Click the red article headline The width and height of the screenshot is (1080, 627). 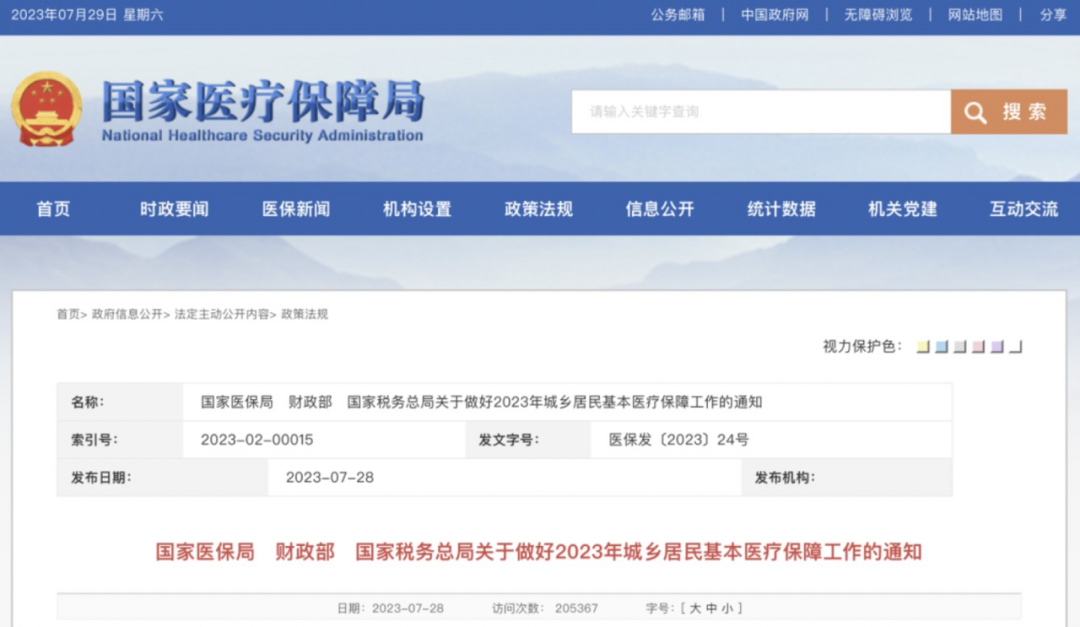539,552
